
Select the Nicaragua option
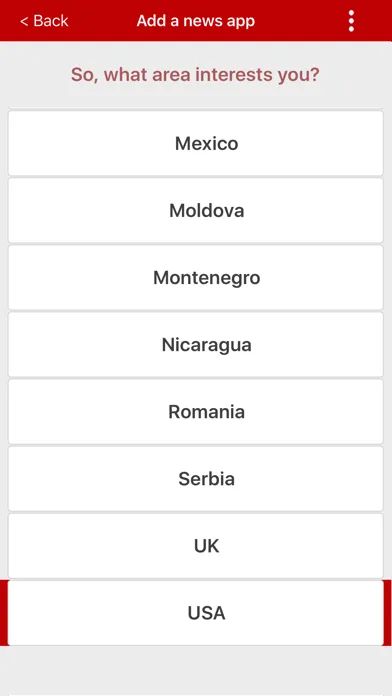pos(196,344)
